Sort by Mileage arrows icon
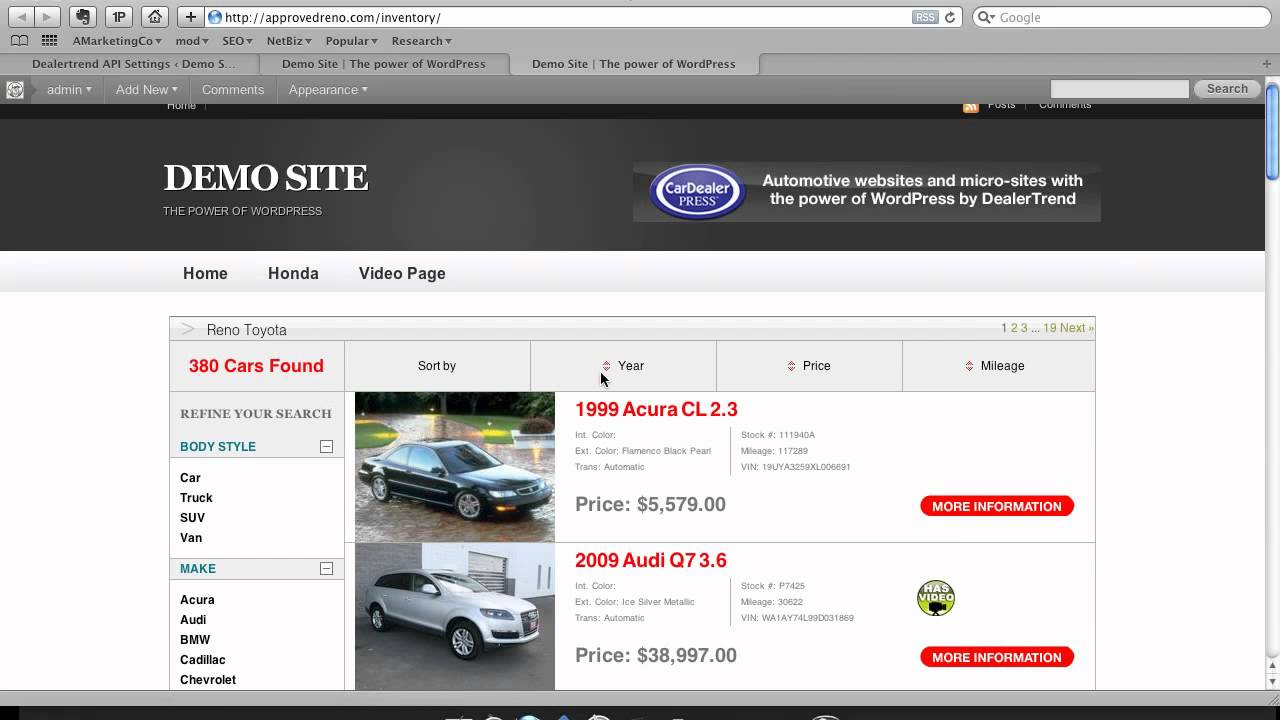1280x720 pixels. click(x=969, y=366)
